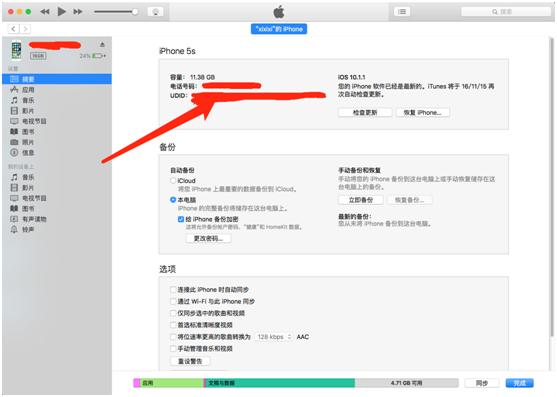Viewport: 557px width, 397px height.
Task: Click the vertical scrollbar on the right
Action: (x=552, y=186)
